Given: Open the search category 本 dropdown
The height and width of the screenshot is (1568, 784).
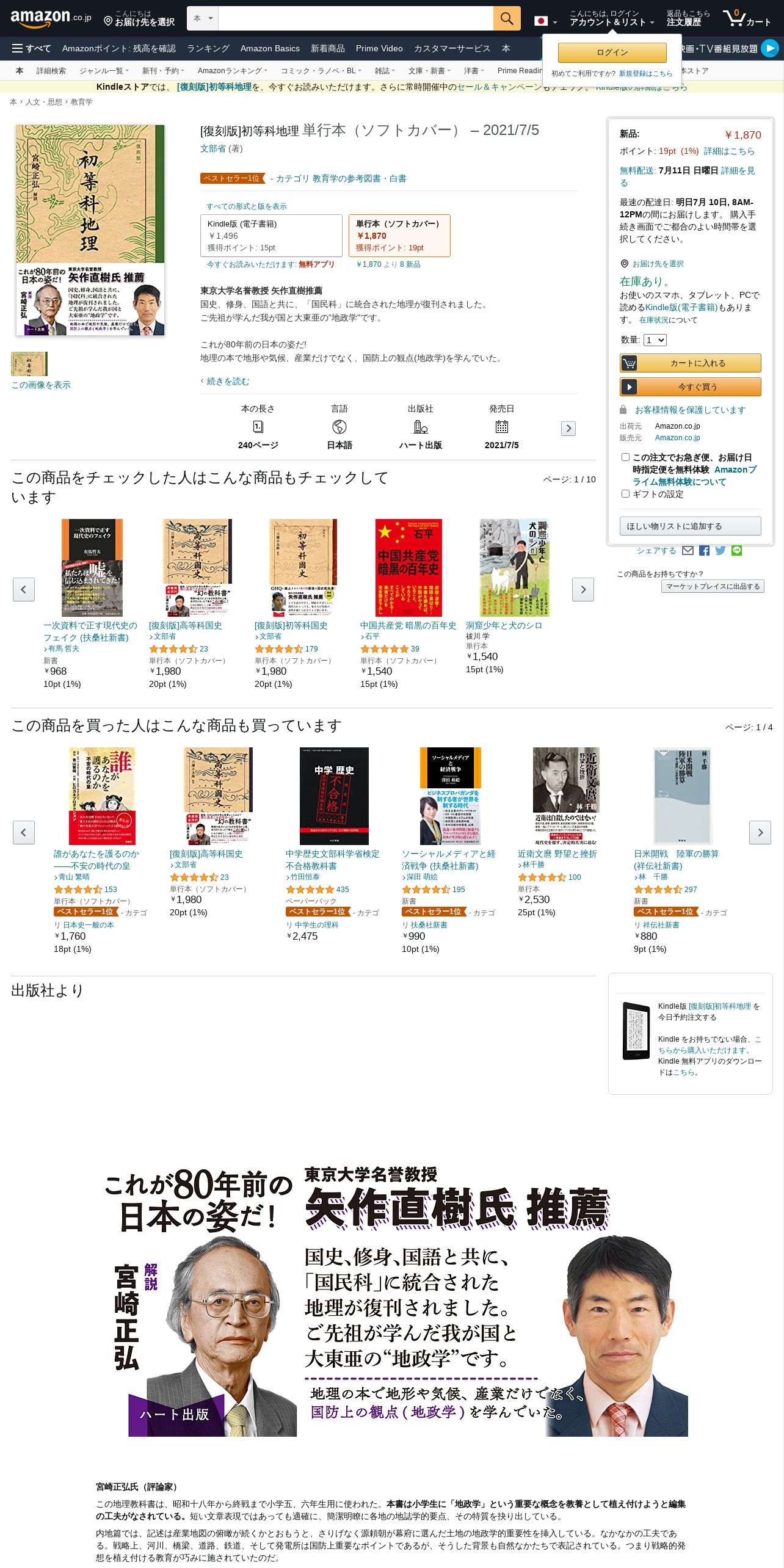Looking at the screenshot, I should click(x=203, y=18).
